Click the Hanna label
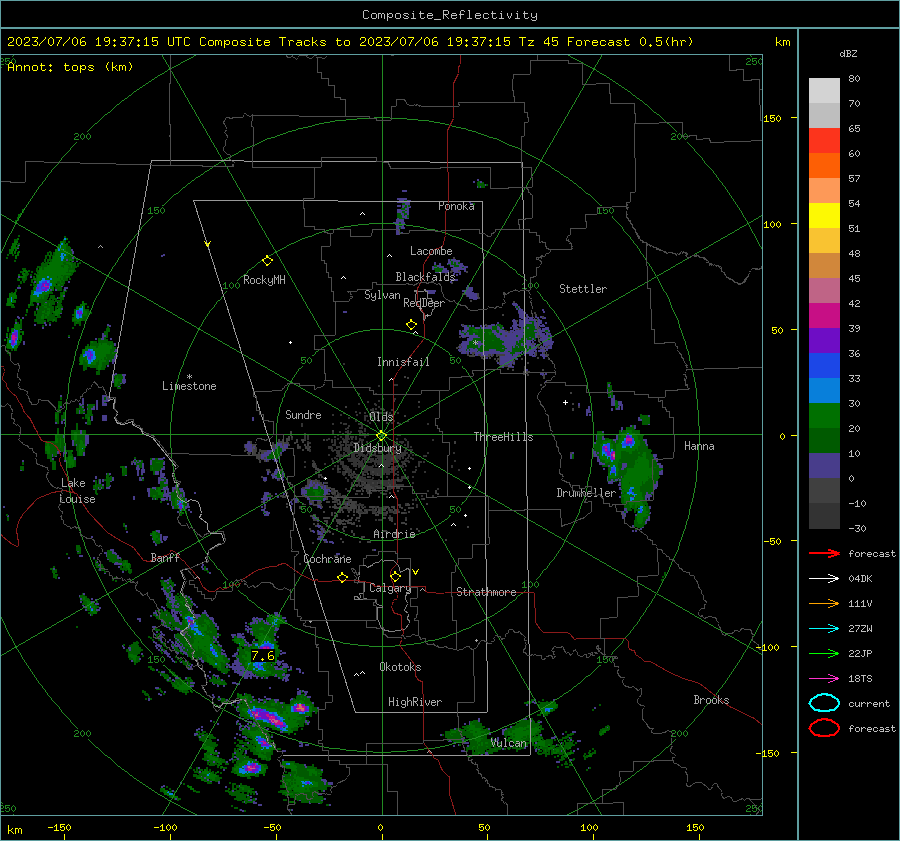This screenshot has width=900, height=841. [x=699, y=446]
